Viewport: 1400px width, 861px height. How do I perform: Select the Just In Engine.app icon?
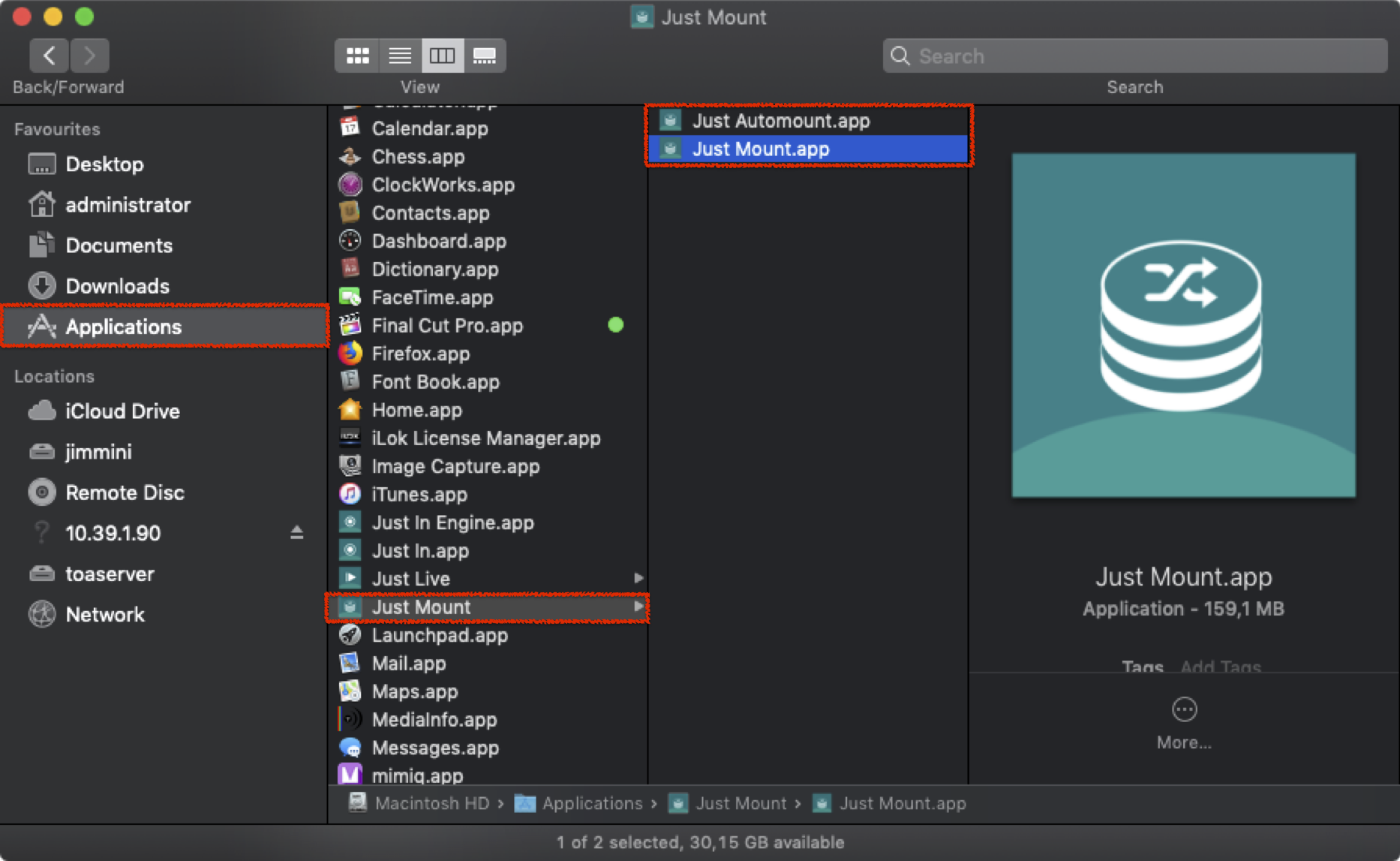pos(350,522)
